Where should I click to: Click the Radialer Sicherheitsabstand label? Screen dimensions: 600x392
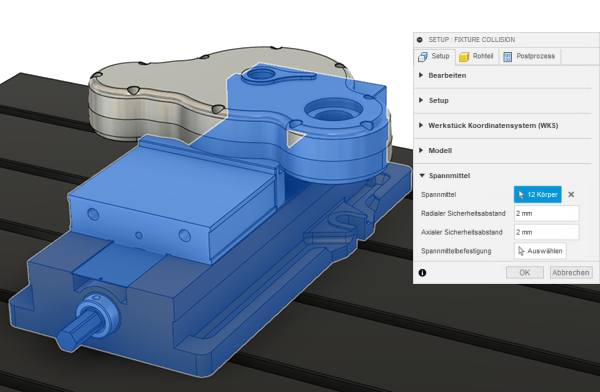(463, 213)
